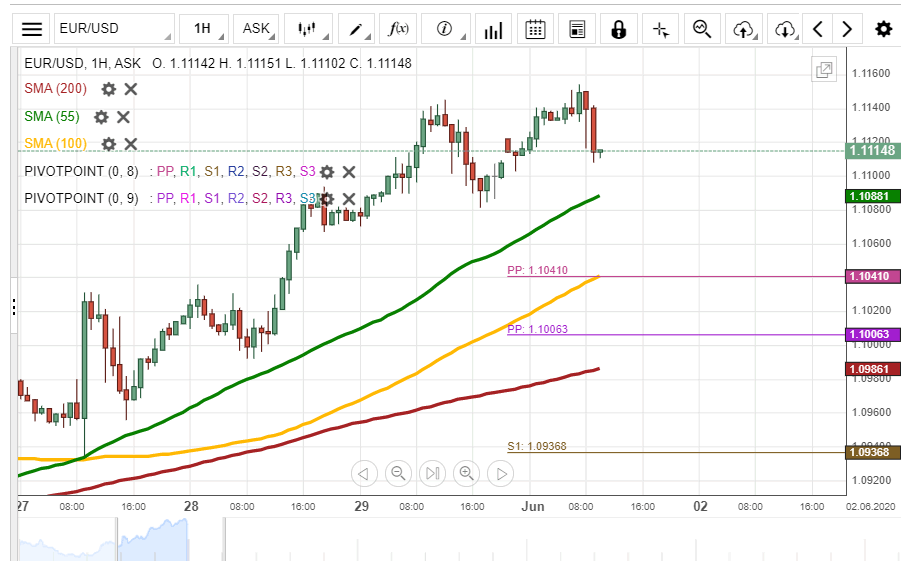Click the red 1.09861 SMA price tag

click(x=873, y=369)
